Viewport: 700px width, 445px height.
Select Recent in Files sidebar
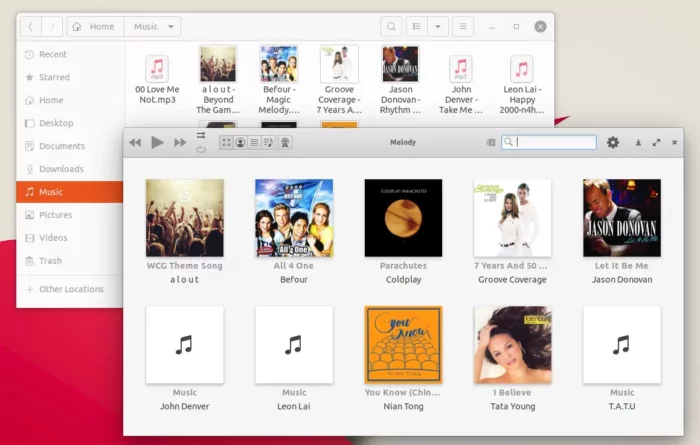pos(70,54)
